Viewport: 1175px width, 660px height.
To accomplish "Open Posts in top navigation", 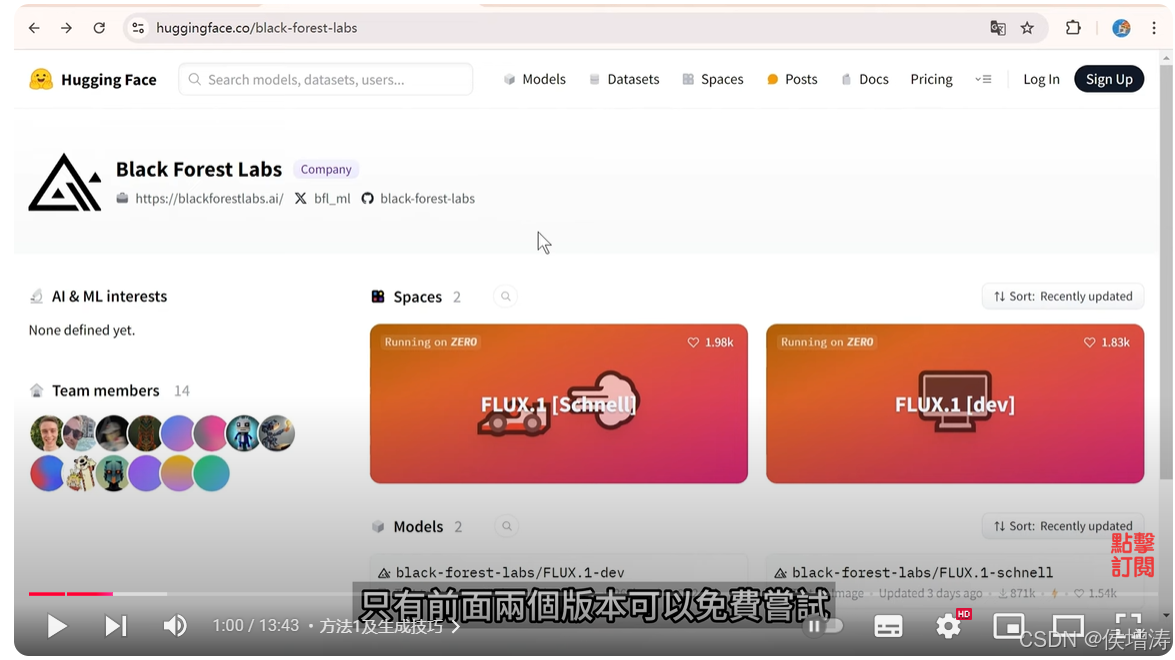I will click(792, 79).
